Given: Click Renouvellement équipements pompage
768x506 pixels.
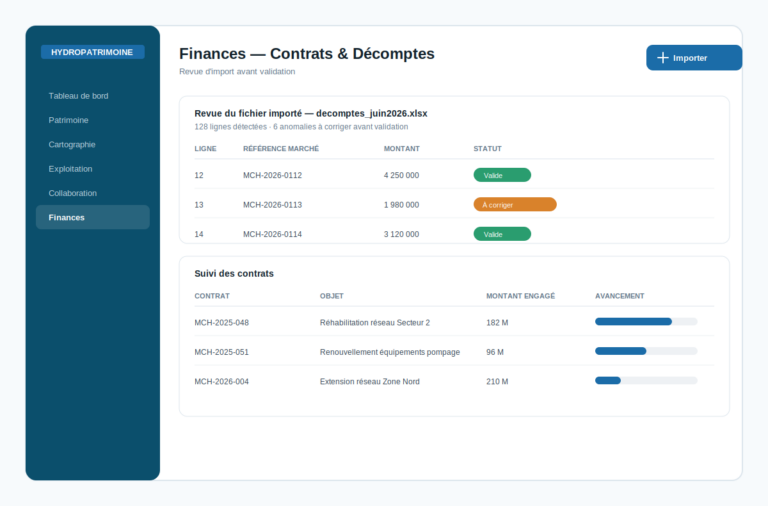Looking at the screenshot, I should [390, 352].
